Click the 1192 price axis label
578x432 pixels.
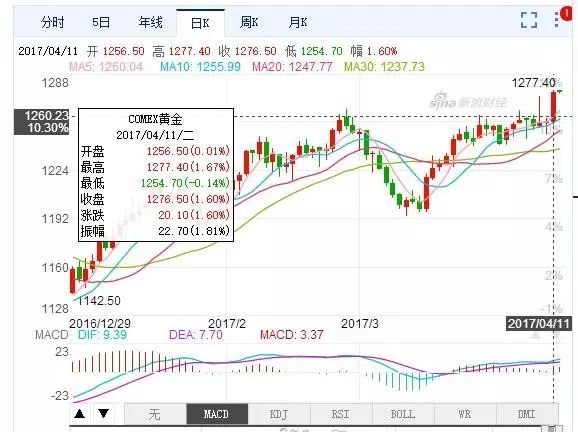click(55, 219)
